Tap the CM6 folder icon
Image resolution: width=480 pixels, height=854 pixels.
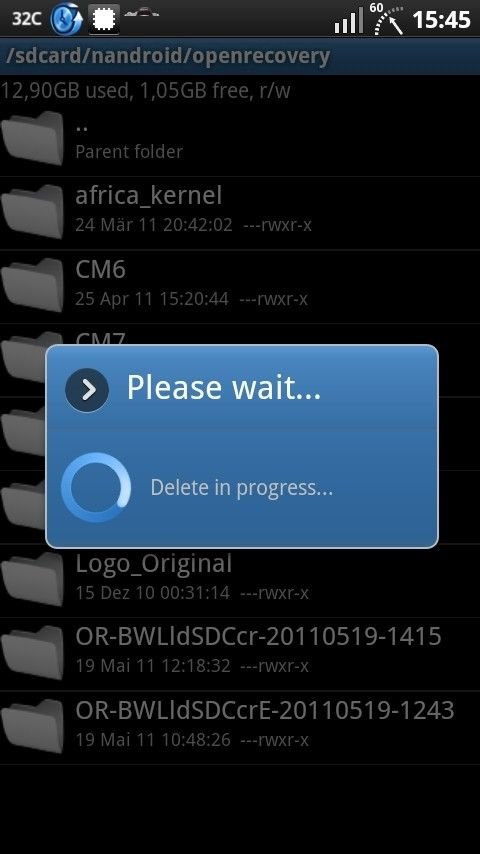coord(33,285)
